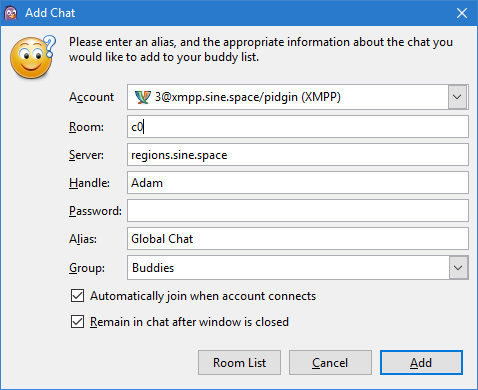Select the Account combo box showing 3@xmpp.sine.space
478x390 pixels.
point(298,97)
